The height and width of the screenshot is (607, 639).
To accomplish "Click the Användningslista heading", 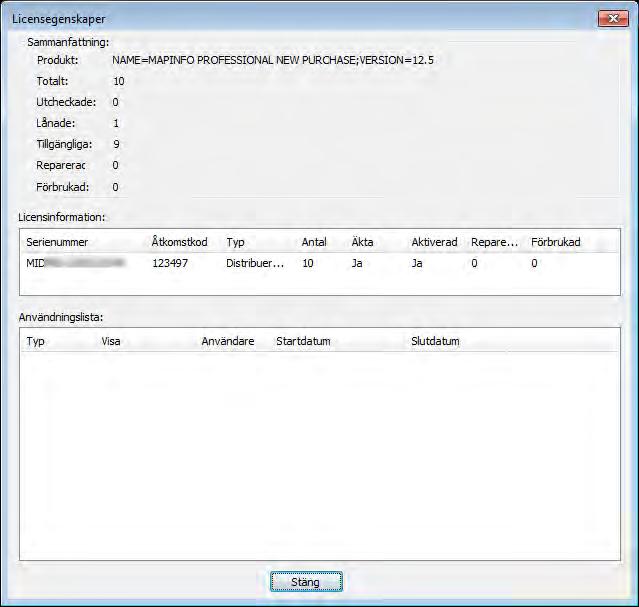I will (x=61, y=317).
